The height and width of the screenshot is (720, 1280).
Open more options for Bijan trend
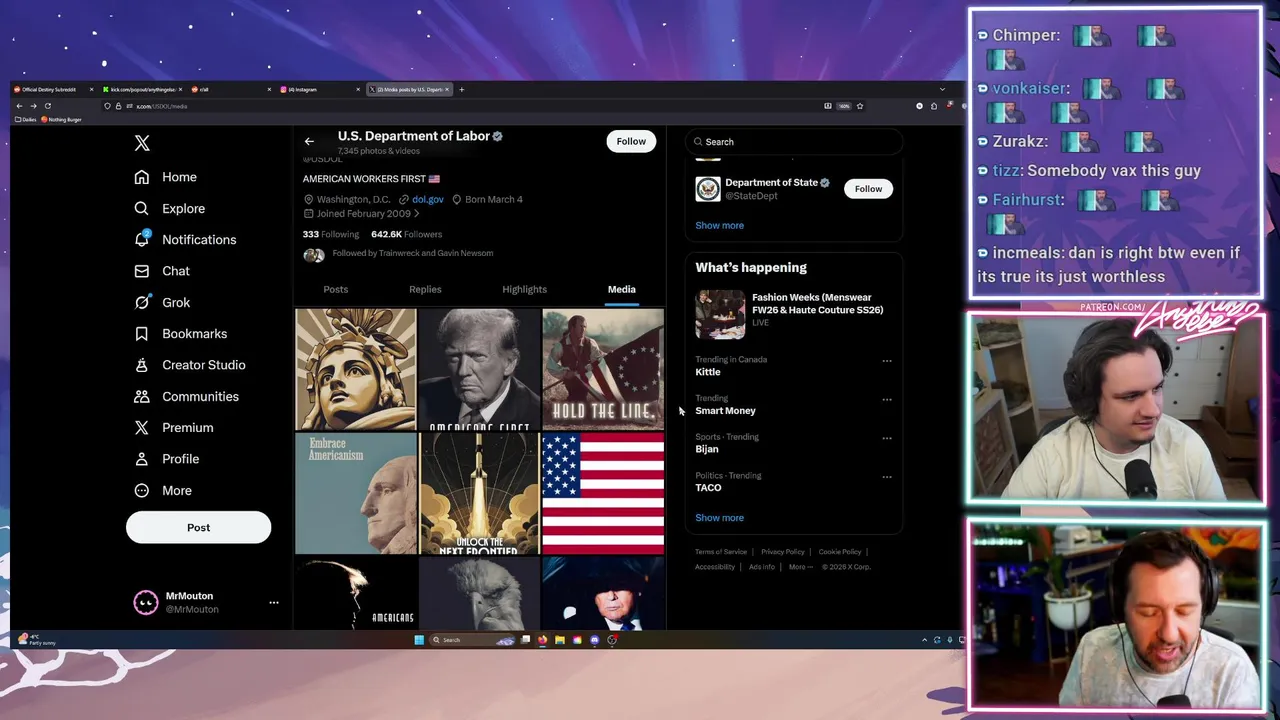[887, 438]
